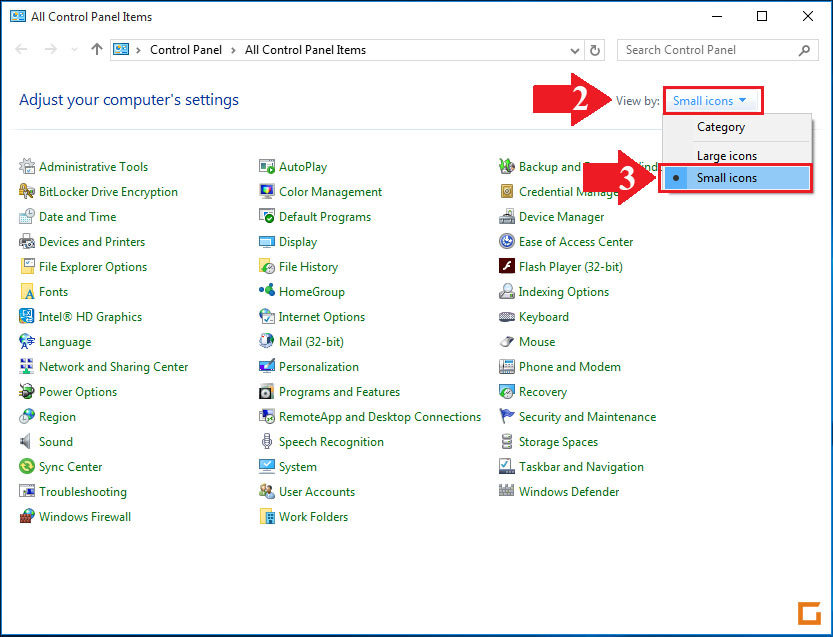Open the Mail (32-bit) icon

point(267,341)
